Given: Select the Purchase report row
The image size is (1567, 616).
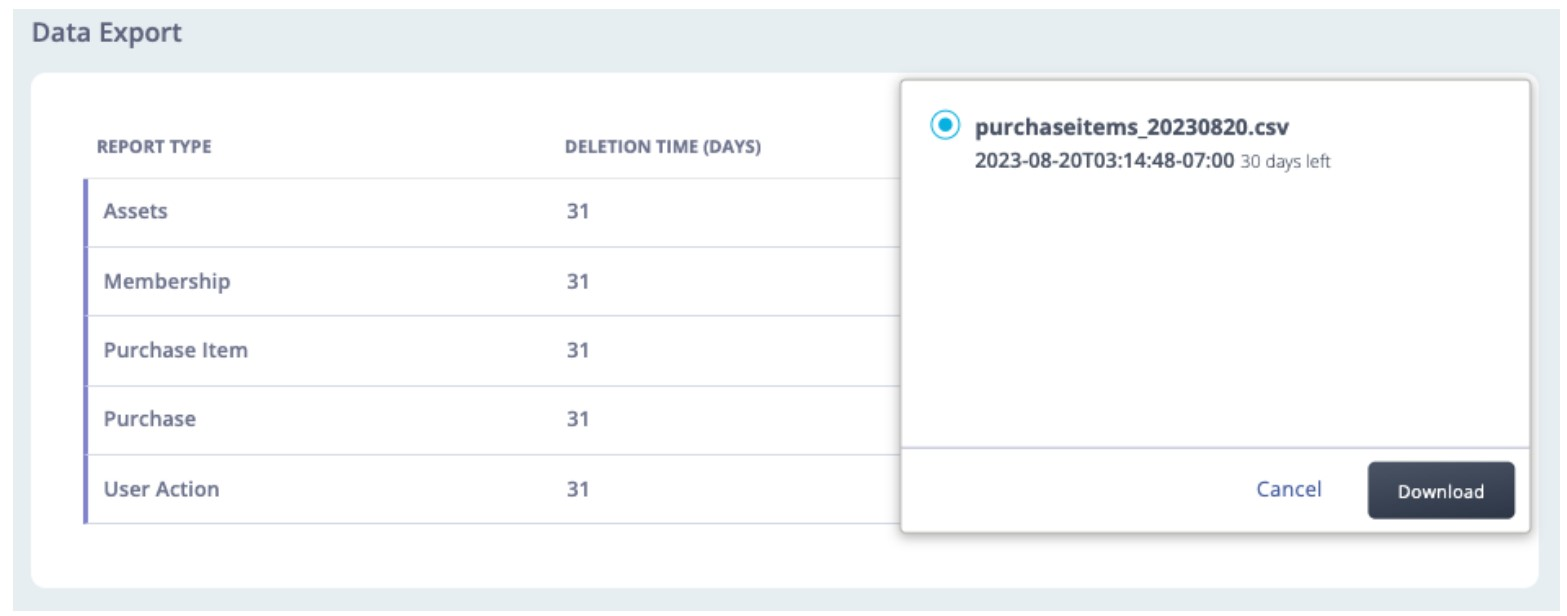Looking at the screenshot, I should tap(492, 420).
